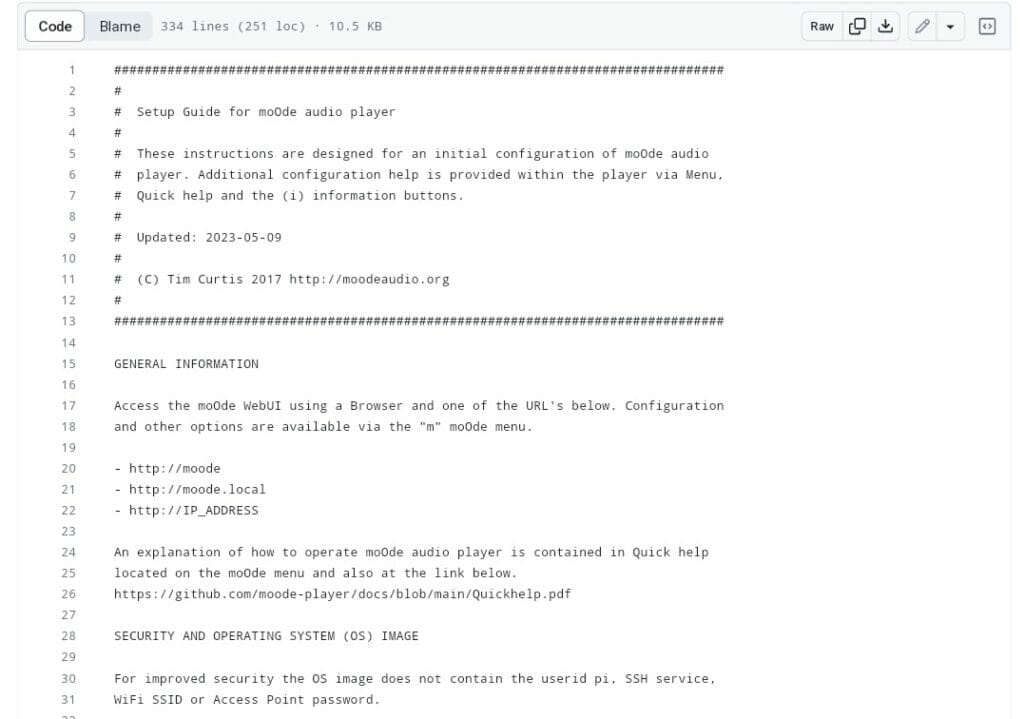The width and height of the screenshot is (1024, 719).
Task: Select line number 31
Action: (x=69, y=699)
